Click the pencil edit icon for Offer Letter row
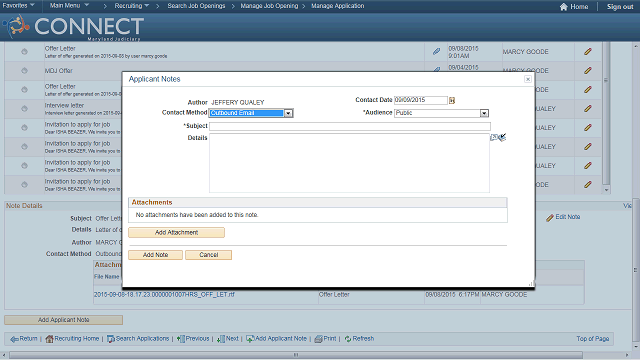This screenshot has width=640, height=360. (x=588, y=51)
